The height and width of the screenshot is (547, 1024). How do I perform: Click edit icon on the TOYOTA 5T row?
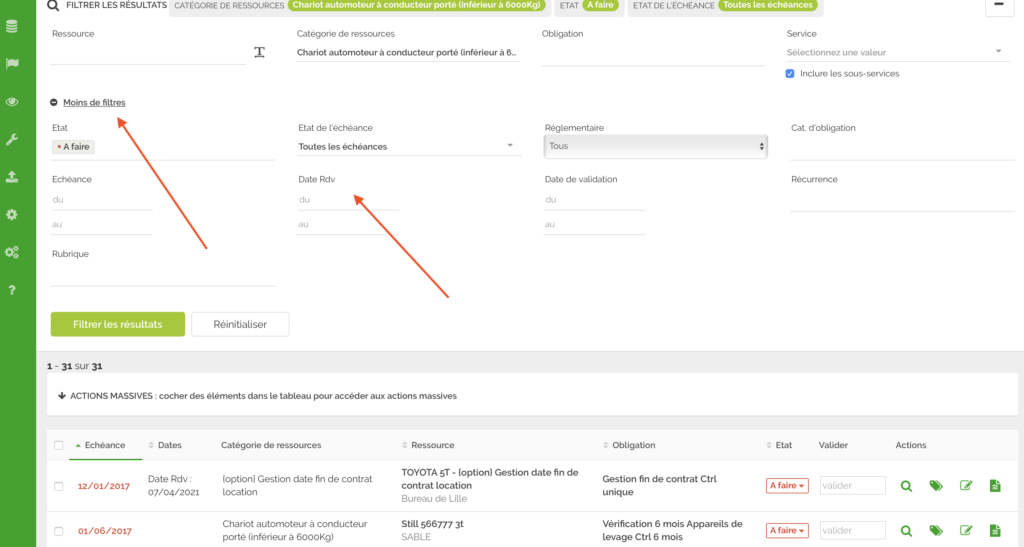click(x=966, y=486)
